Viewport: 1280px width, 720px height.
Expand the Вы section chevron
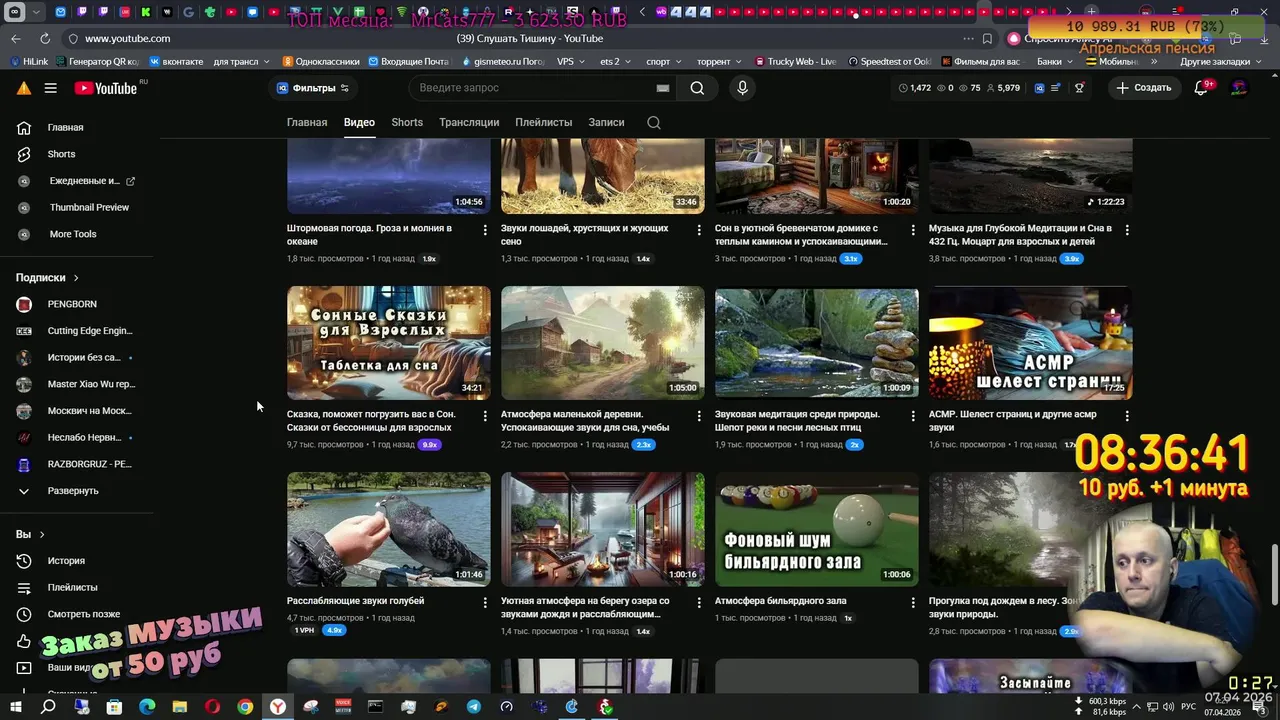point(42,535)
